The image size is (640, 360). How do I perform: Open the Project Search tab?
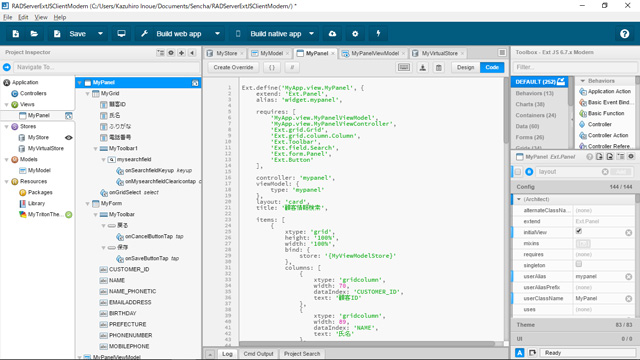tap(302, 354)
